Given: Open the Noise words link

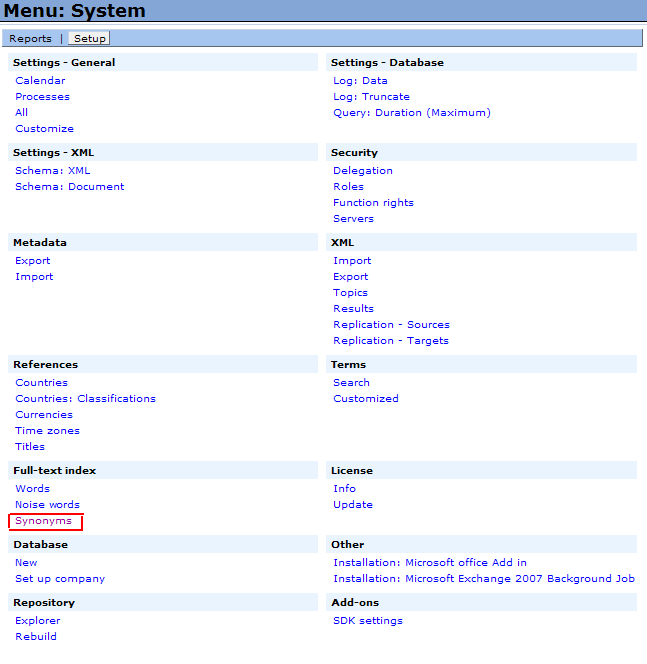Looking at the screenshot, I should 47,505.
